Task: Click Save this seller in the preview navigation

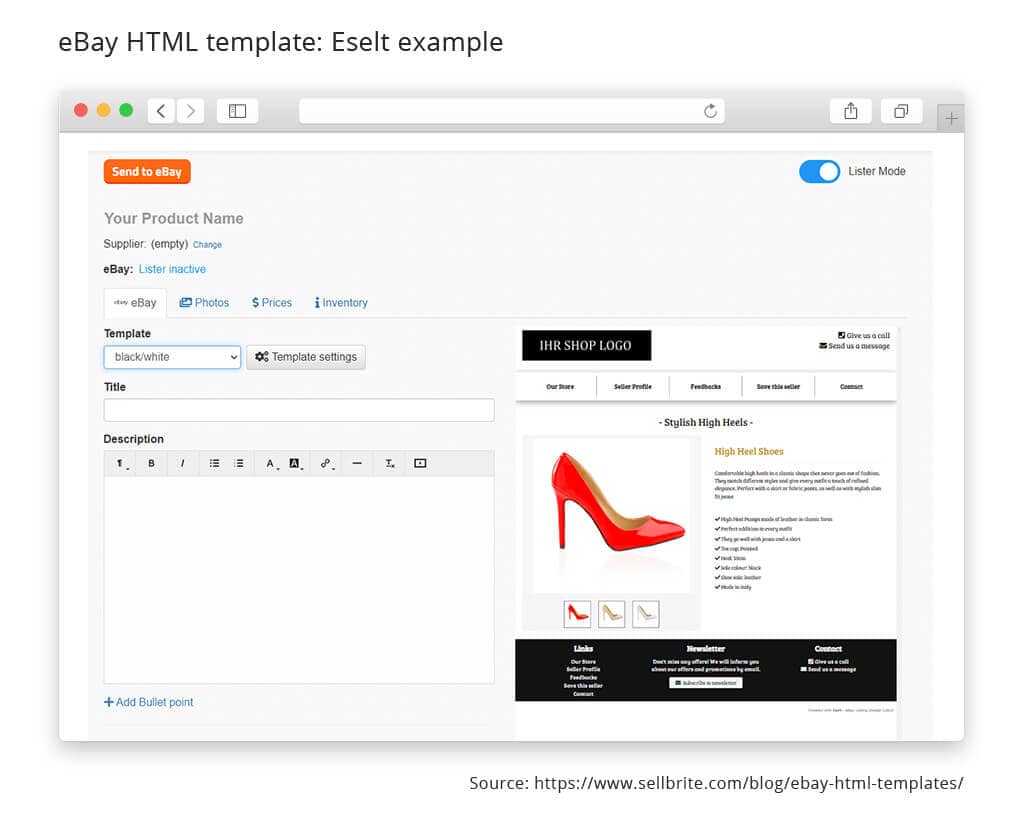Action: (778, 387)
